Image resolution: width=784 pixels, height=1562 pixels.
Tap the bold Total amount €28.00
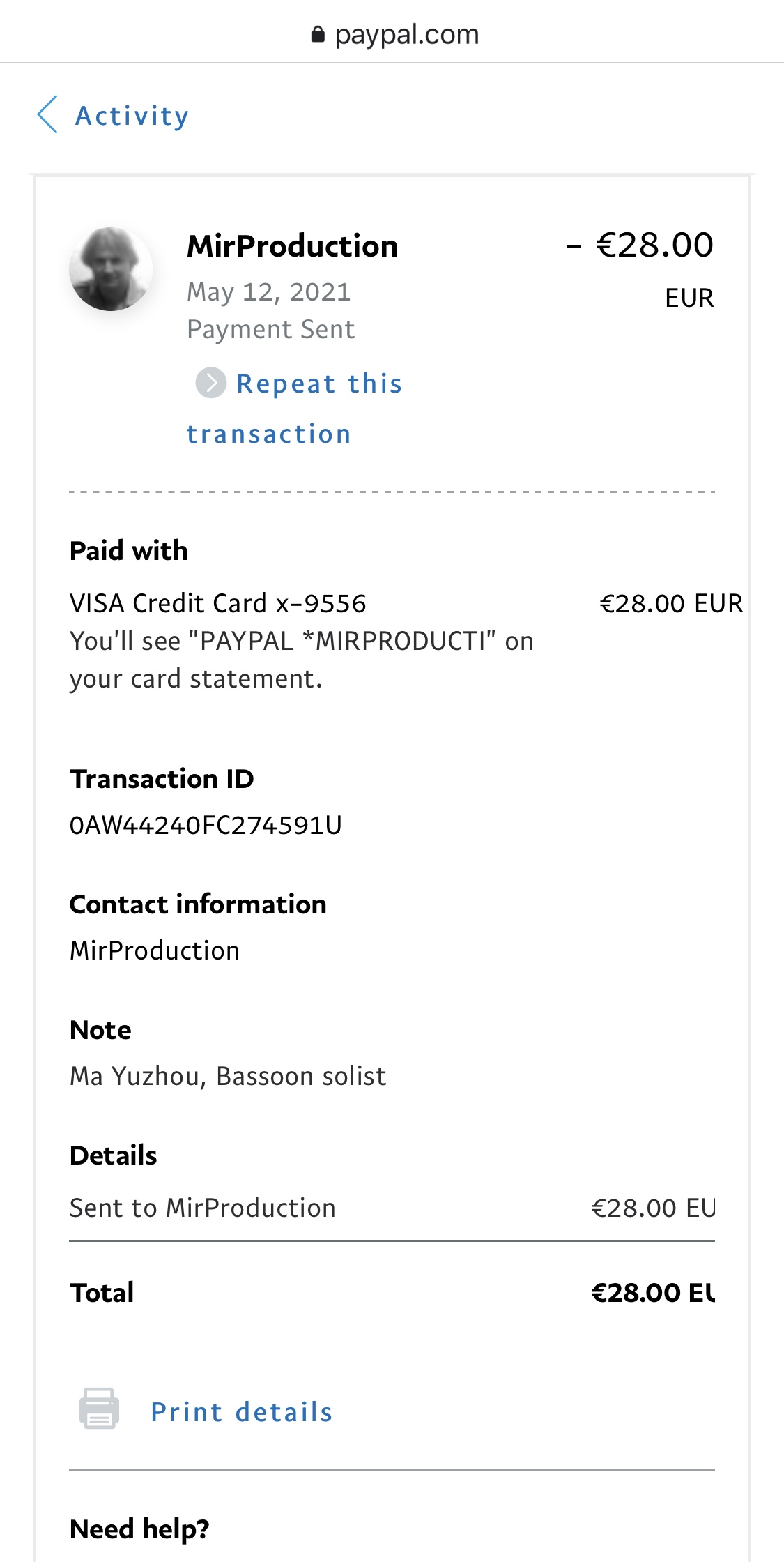[652, 1293]
